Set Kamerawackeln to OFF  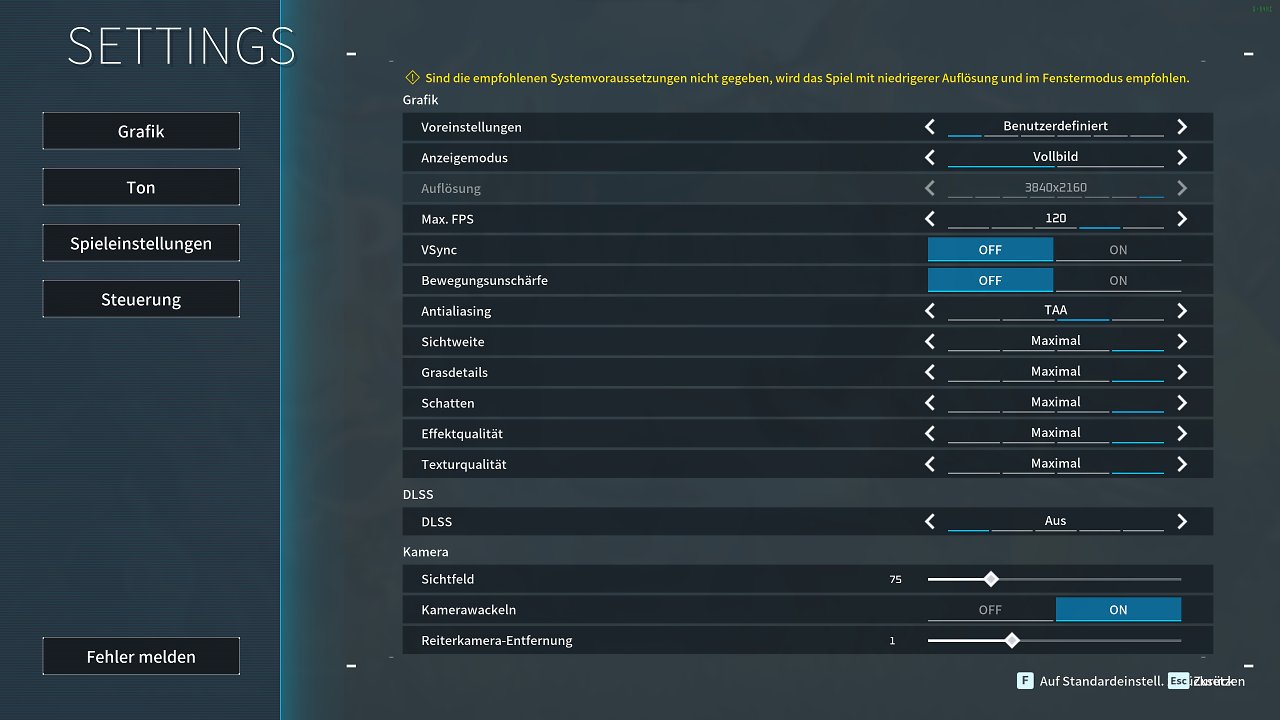point(990,610)
